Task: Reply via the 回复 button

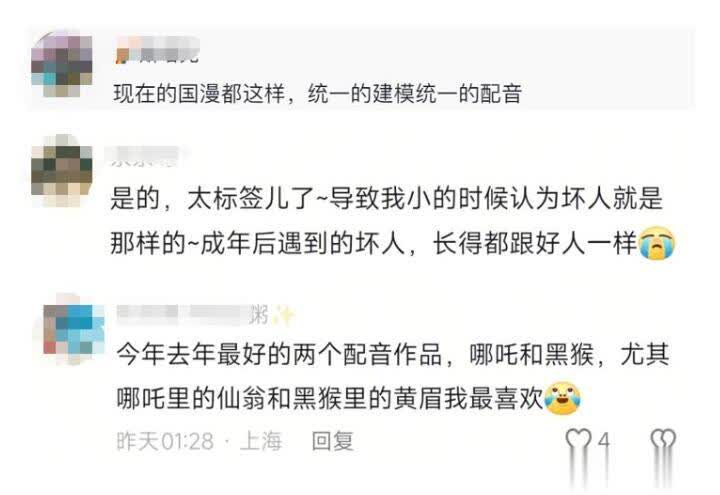Action: coord(332,441)
